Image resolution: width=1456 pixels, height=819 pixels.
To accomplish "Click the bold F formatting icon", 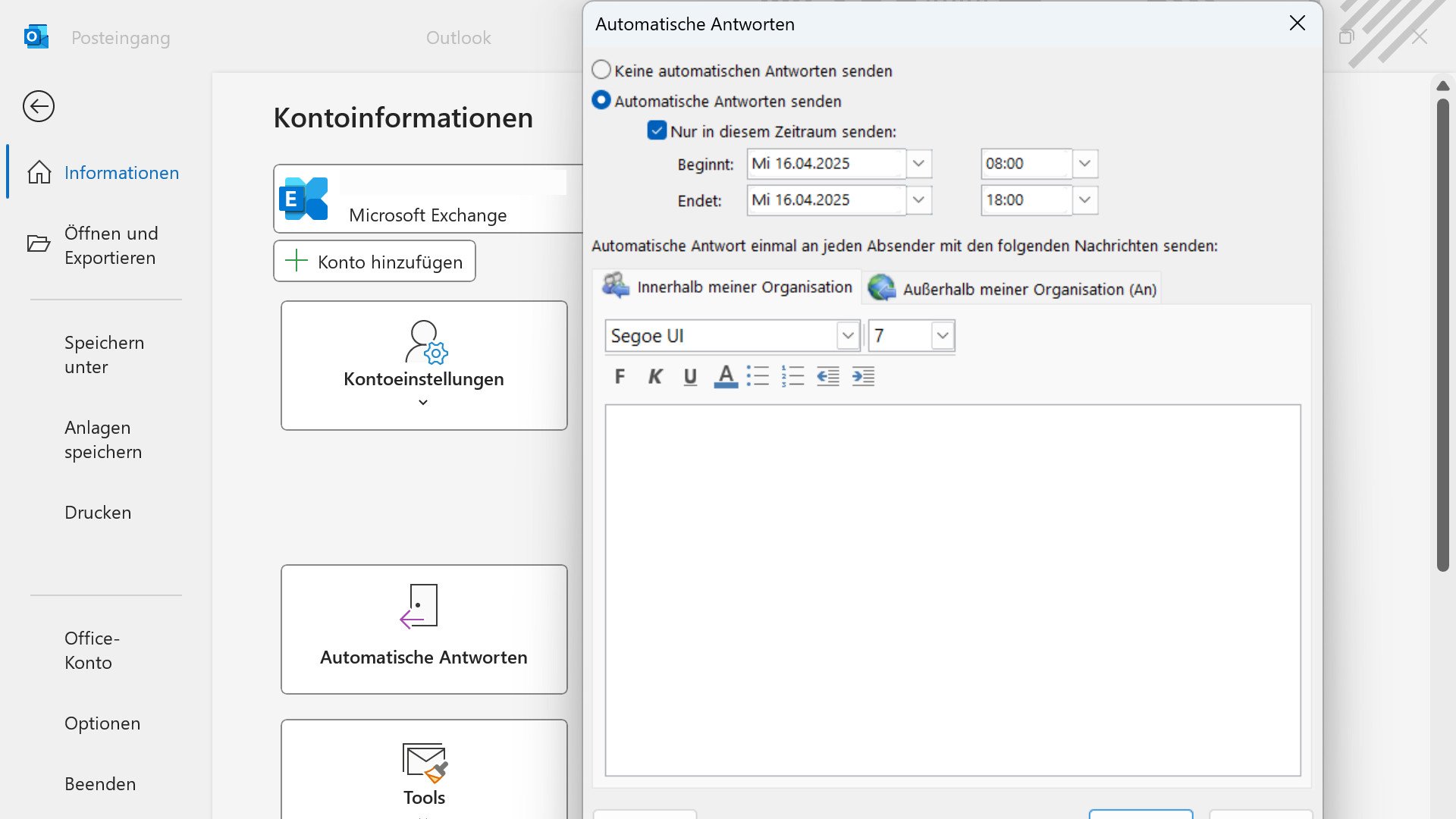I will (620, 376).
